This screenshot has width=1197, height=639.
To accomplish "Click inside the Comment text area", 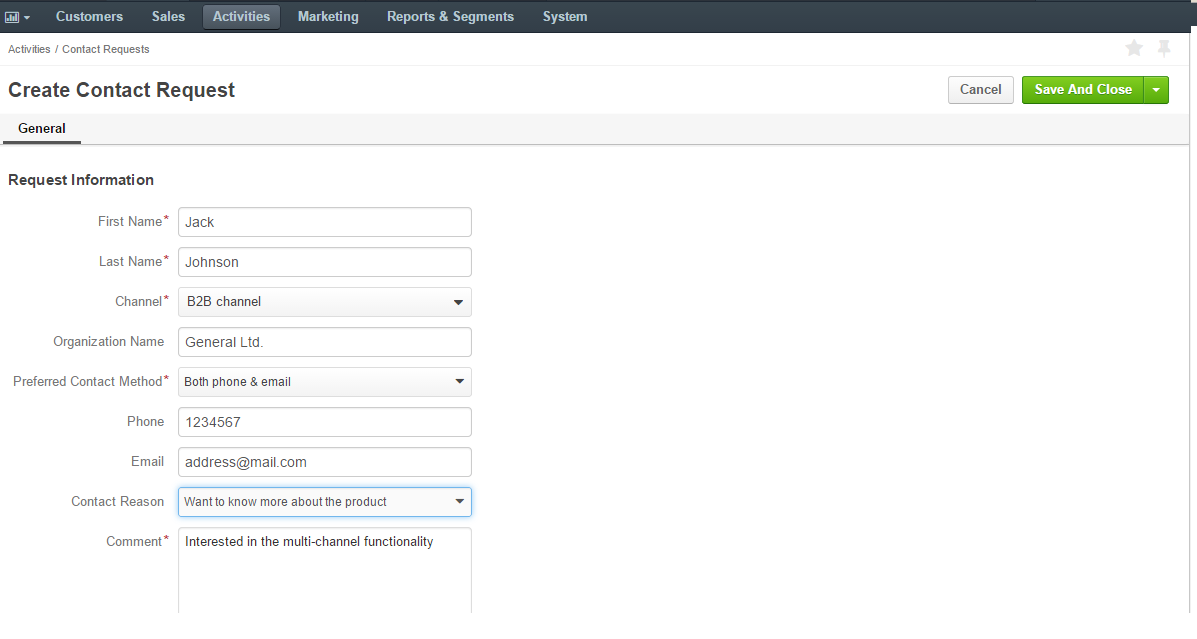I will [324, 571].
